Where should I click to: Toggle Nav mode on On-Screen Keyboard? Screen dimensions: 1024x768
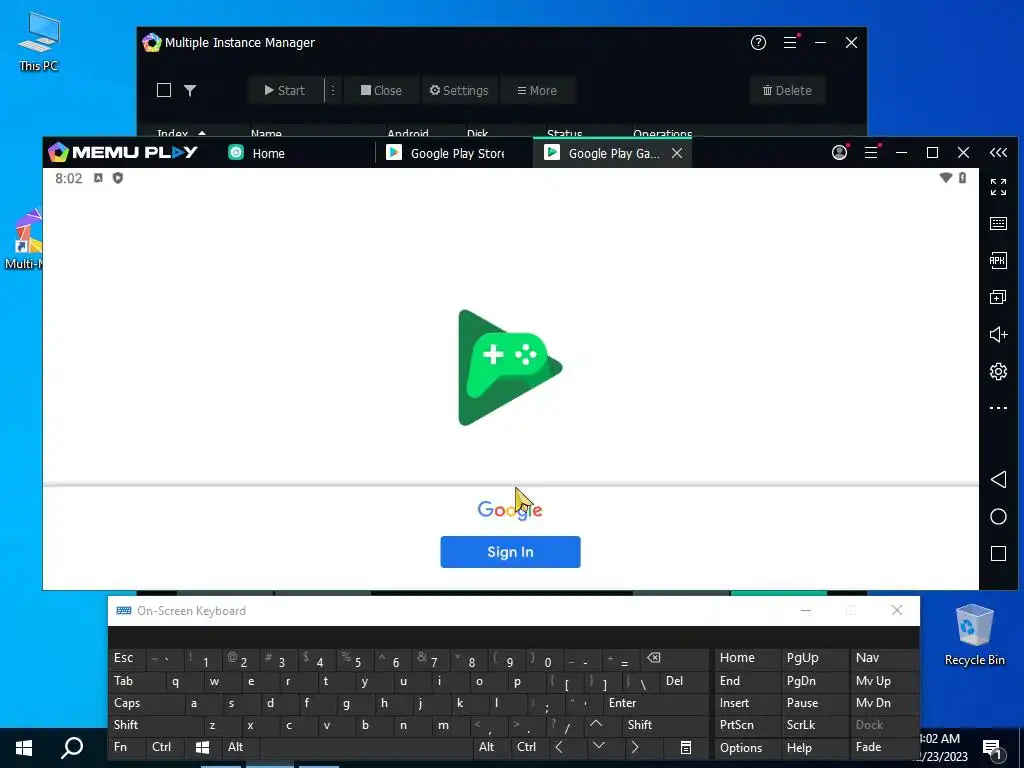pyautogui.click(x=884, y=658)
